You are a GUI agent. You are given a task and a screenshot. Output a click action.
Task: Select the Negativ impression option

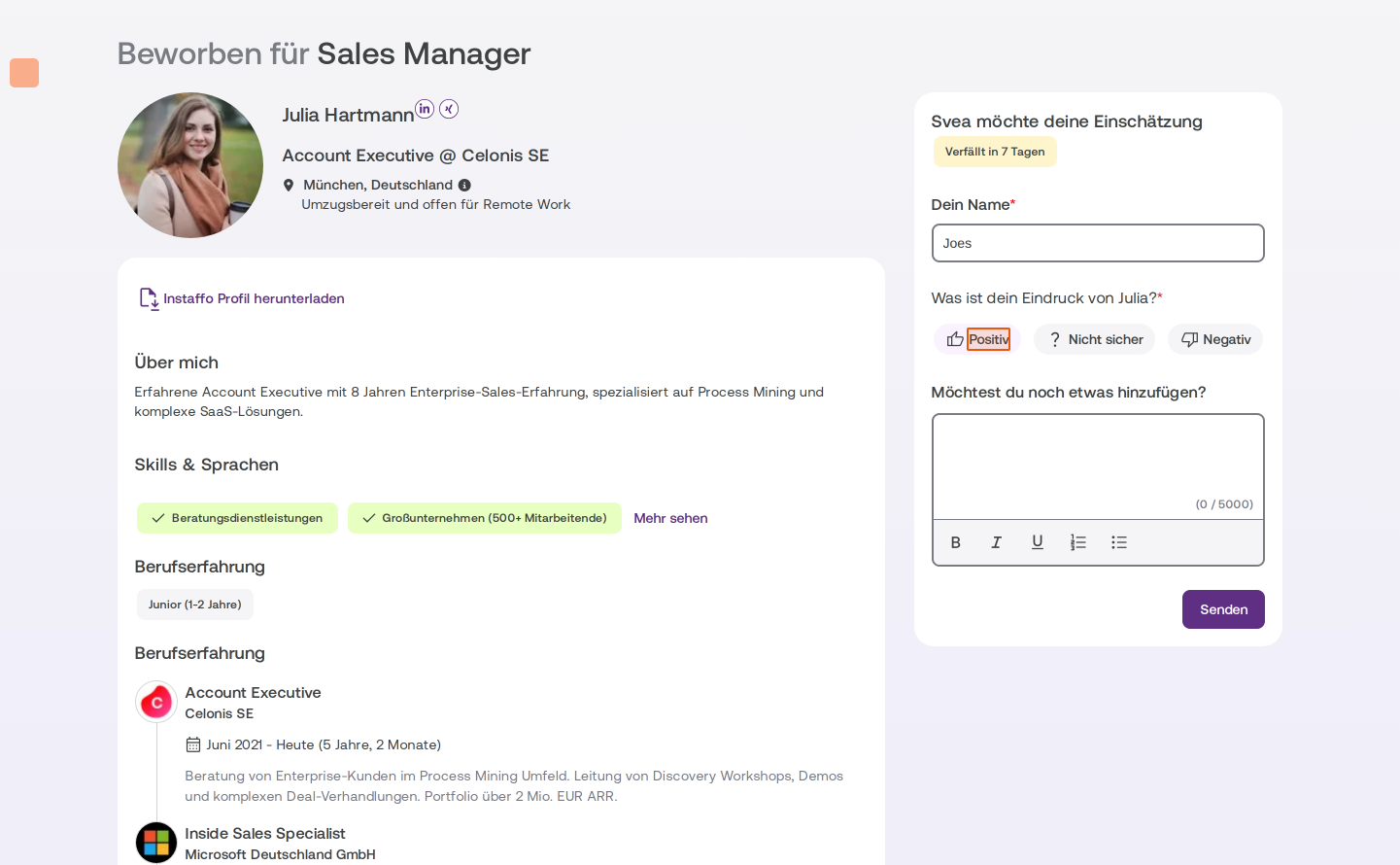1215,339
